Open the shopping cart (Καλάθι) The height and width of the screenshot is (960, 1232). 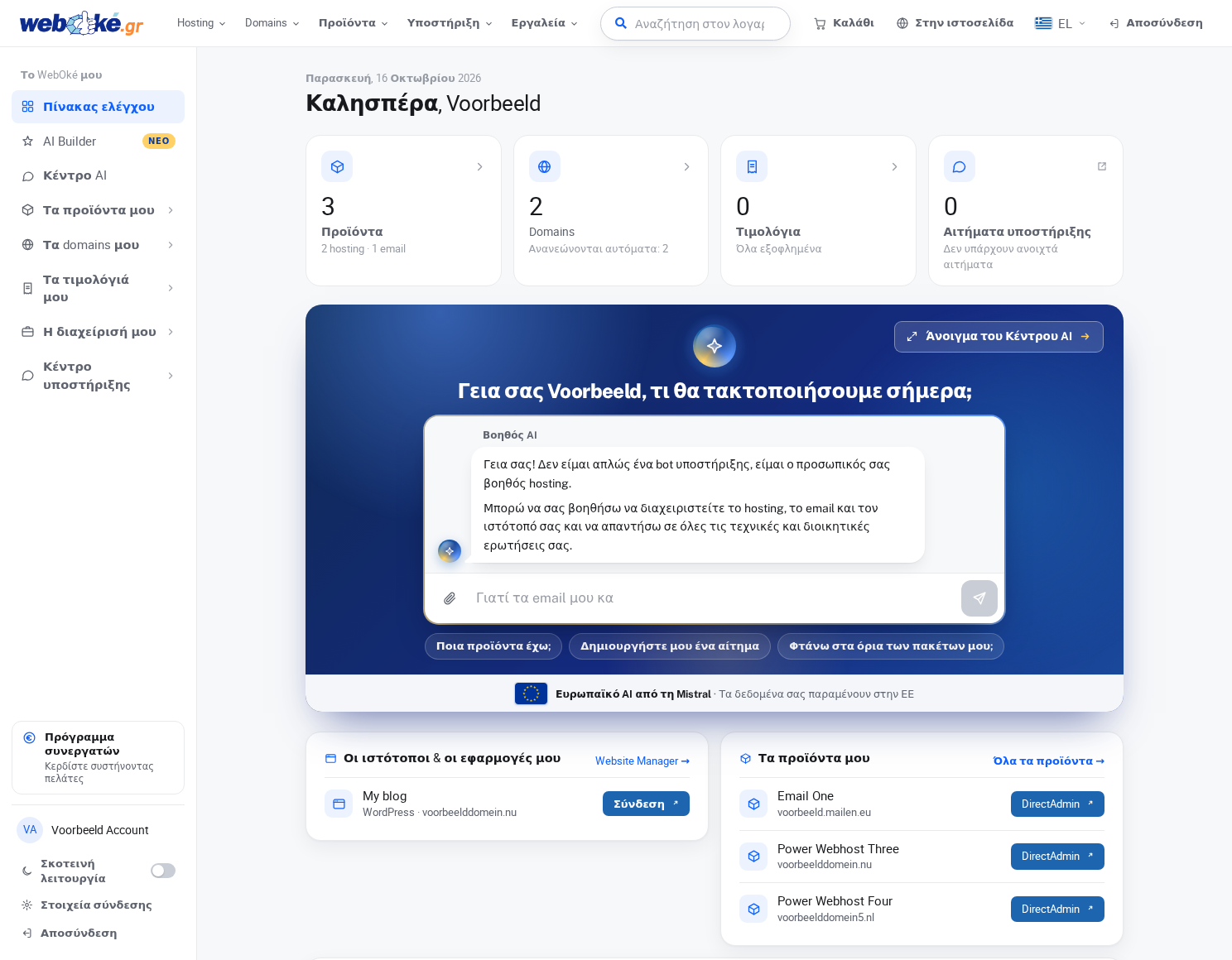click(844, 23)
